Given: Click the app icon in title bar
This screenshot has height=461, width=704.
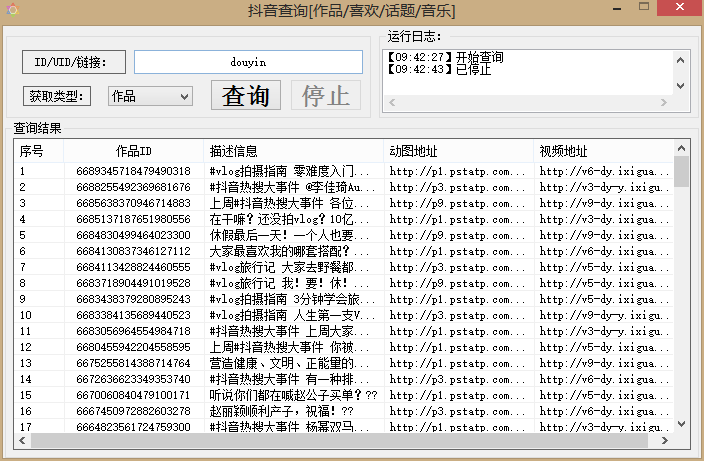Looking at the screenshot, I should pyautogui.click(x=13, y=9).
